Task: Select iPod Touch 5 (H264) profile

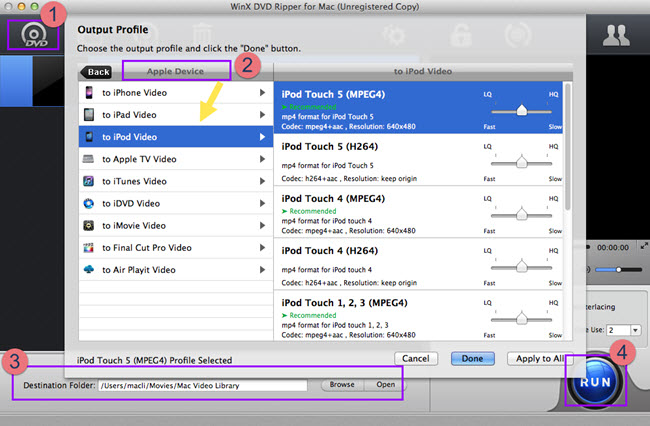Action: [418, 160]
